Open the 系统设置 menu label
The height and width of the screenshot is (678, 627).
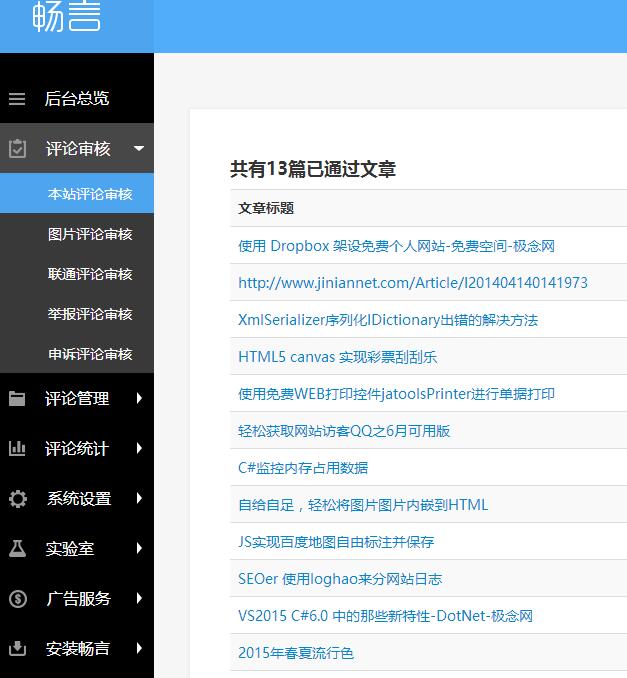point(79,499)
